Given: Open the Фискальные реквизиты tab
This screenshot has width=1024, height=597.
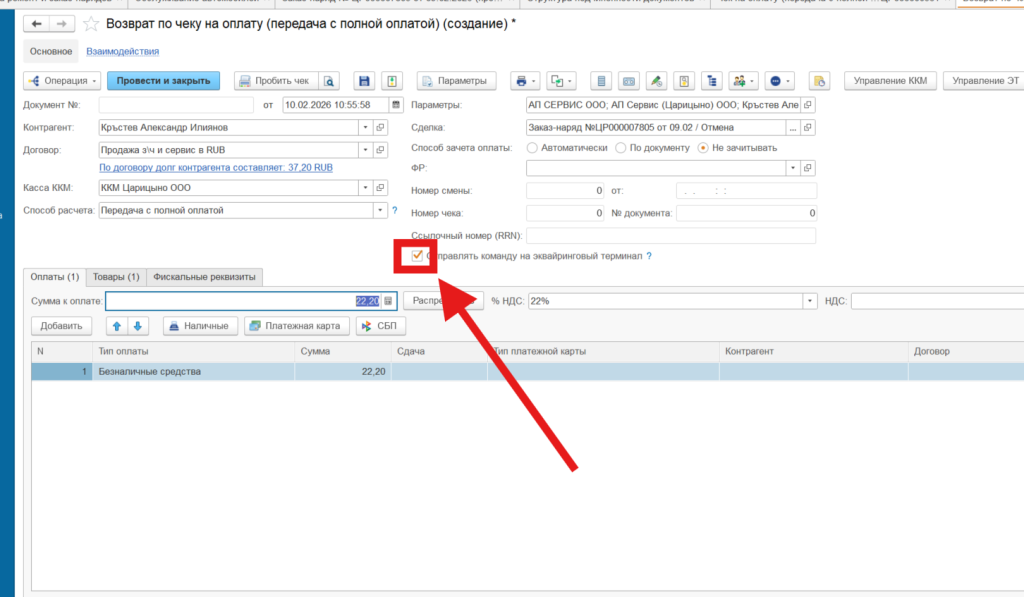Looking at the screenshot, I should pyautogui.click(x=204, y=277).
